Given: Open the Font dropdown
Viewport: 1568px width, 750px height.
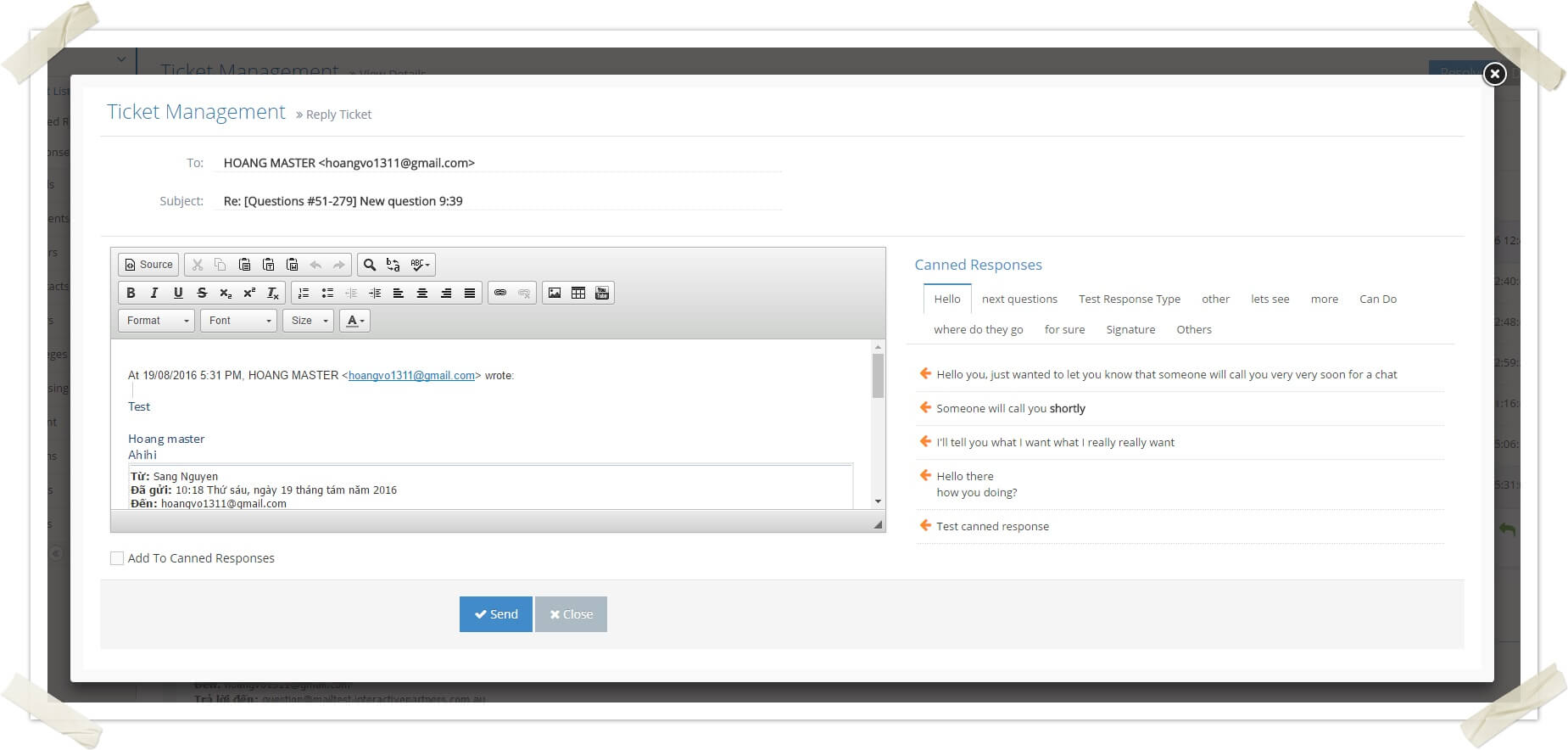Looking at the screenshot, I should click(x=239, y=321).
